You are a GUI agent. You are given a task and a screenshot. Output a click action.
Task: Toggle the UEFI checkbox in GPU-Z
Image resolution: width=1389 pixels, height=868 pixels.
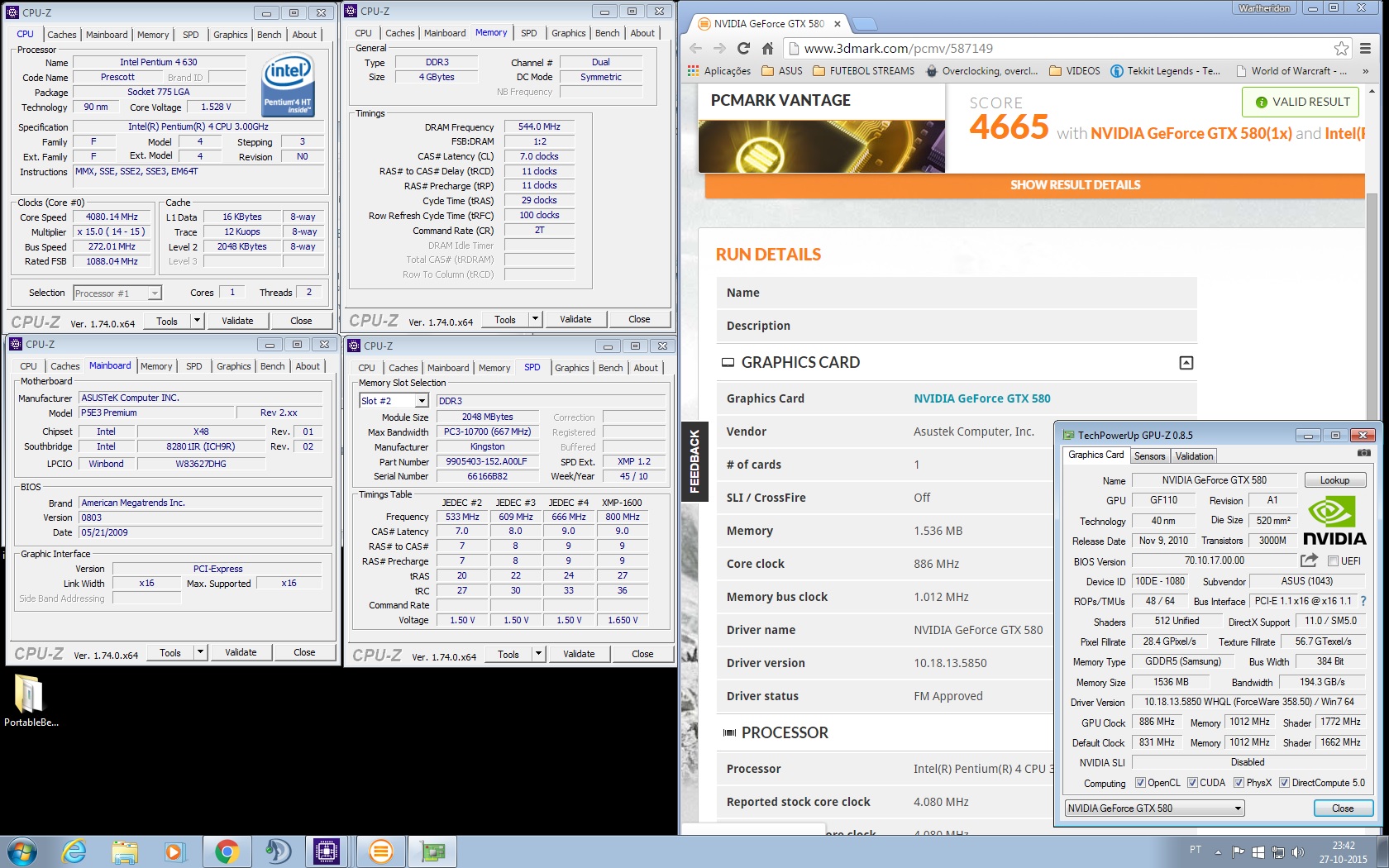click(x=1333, y=561)
